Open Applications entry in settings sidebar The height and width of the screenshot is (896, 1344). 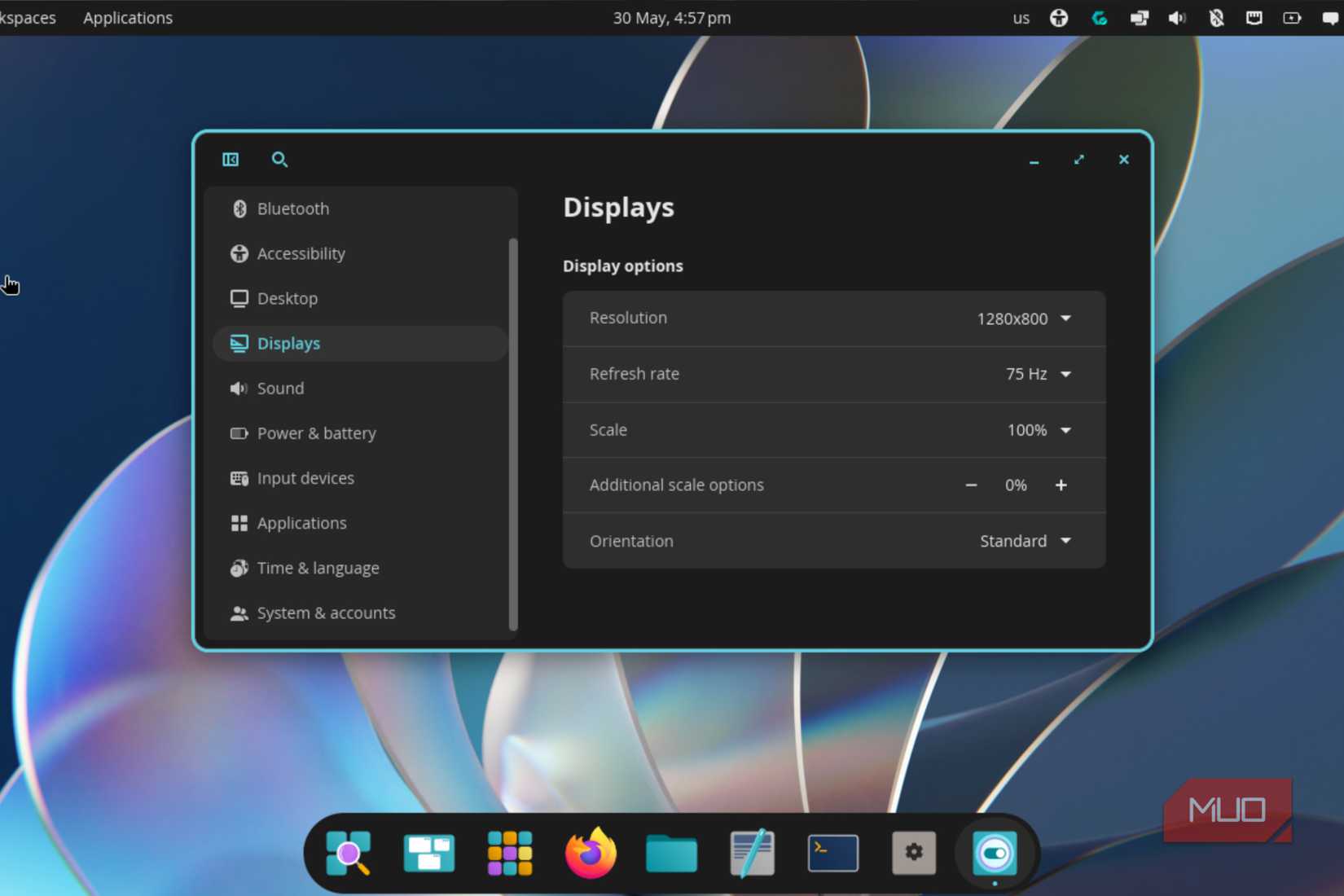click(360, 523)
